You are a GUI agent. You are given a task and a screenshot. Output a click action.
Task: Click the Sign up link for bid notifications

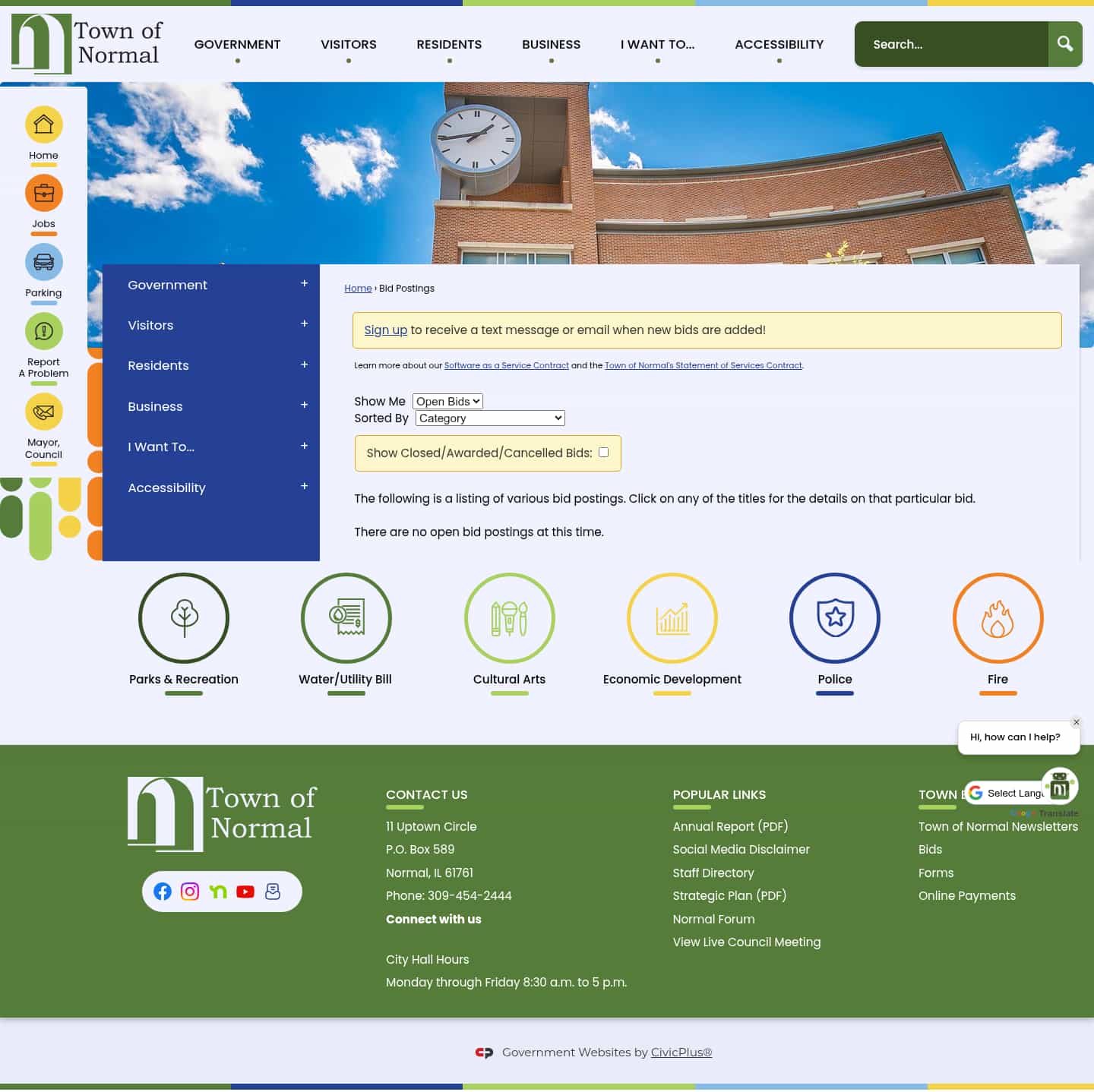tap(385, 330)
